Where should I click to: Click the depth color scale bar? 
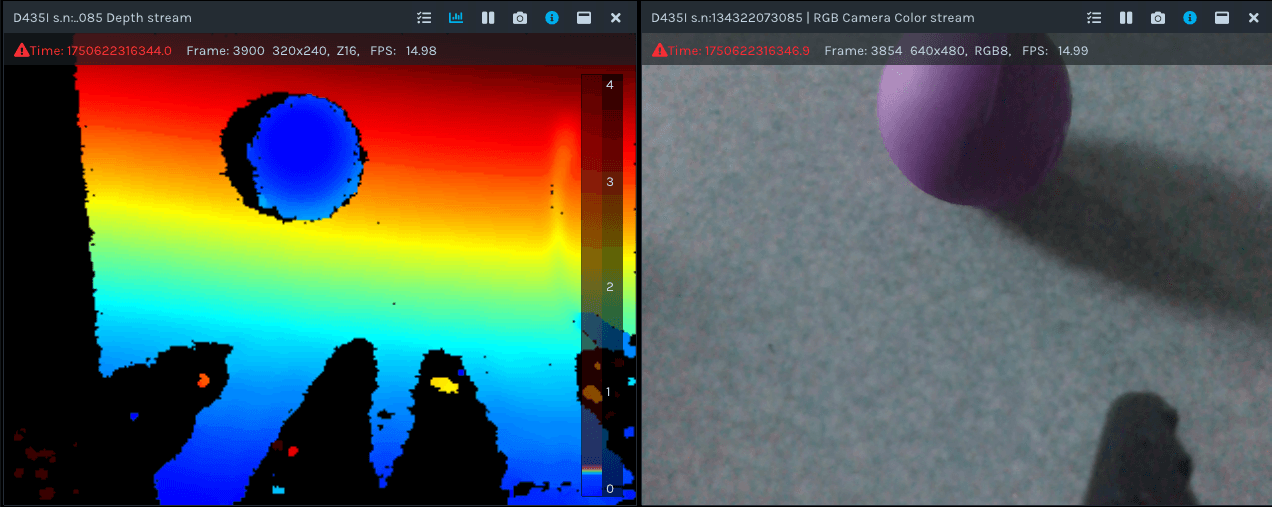(602, 285)
